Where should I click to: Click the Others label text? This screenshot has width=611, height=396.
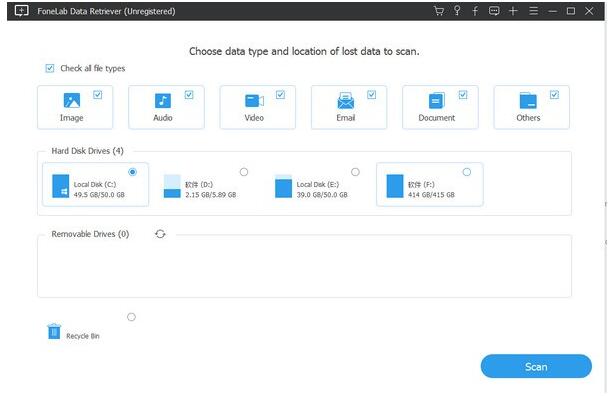tap(528, 118)
